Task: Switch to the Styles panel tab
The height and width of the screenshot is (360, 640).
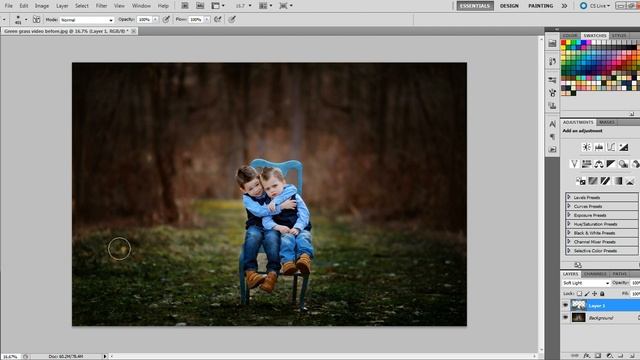Action: click(619, 36)
